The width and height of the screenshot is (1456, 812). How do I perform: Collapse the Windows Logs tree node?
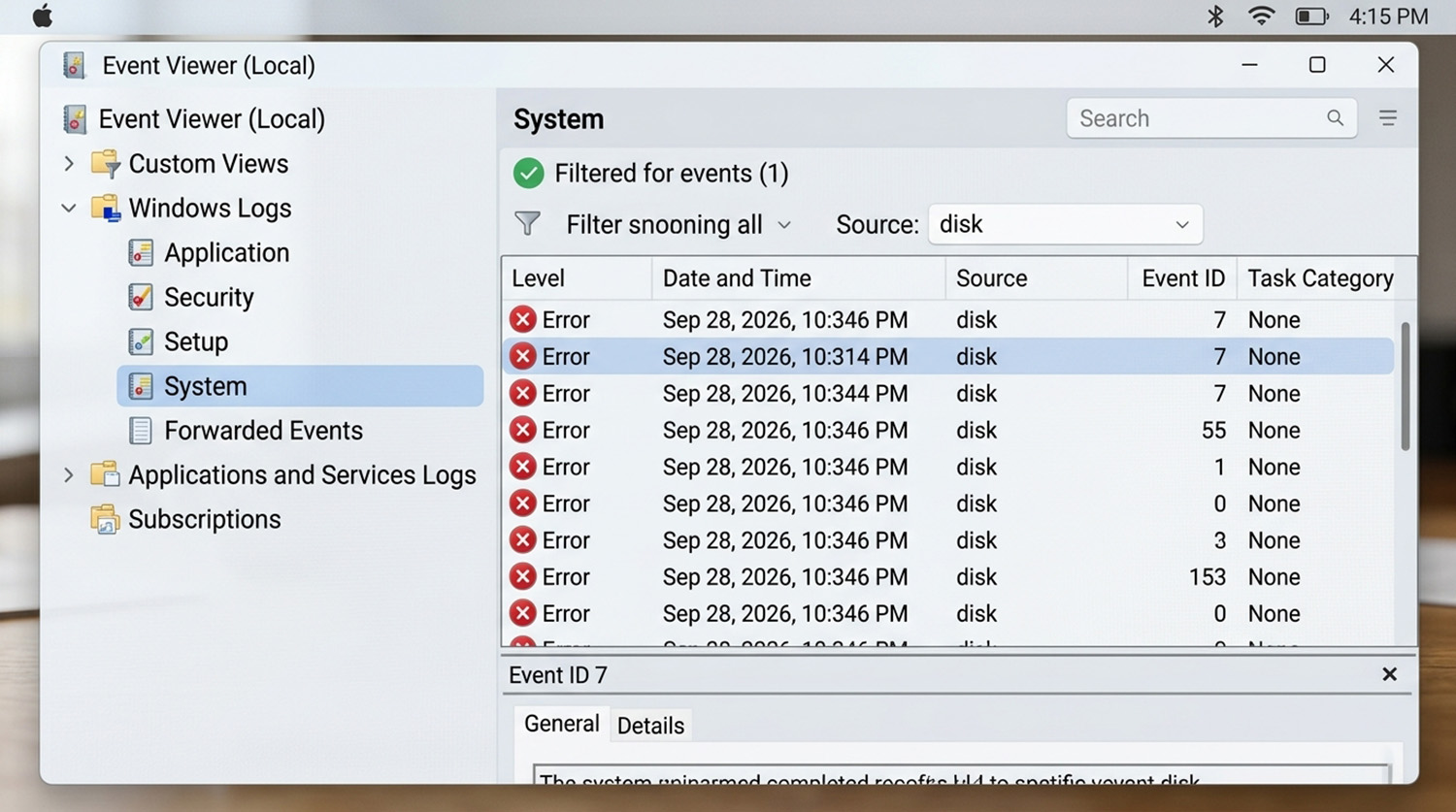pos(69,208)
